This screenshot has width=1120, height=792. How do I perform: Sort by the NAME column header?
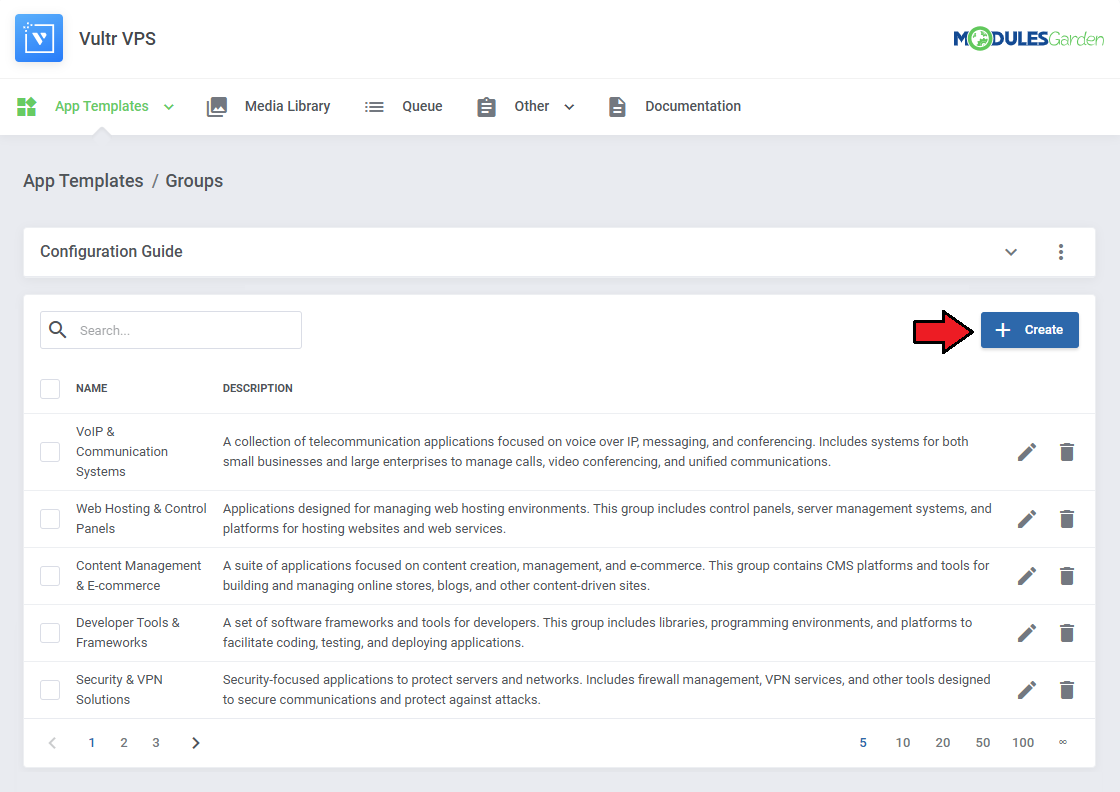pyautogui.click(x=91, y=389)
